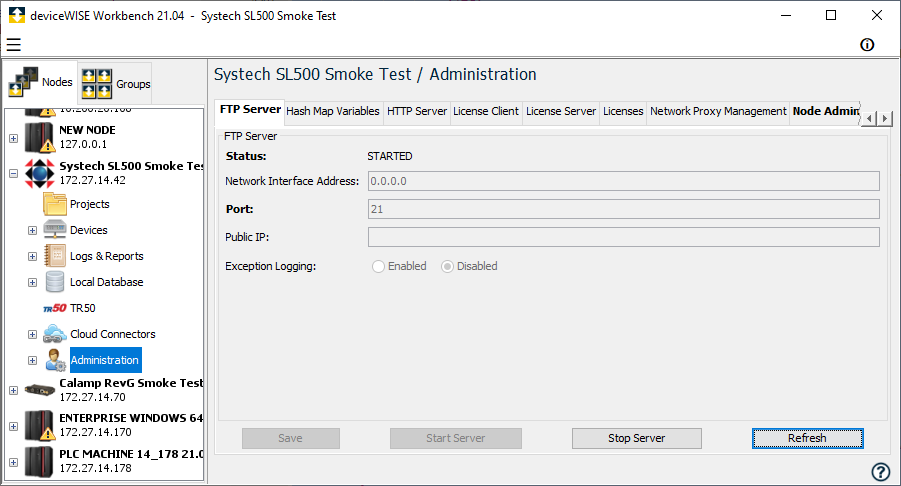This screenshot has height=486, width=901.
Task: Expand the ENTERPRISE WINDOWS 64 node
Action: pyautogui.click(x=14, y=426)
